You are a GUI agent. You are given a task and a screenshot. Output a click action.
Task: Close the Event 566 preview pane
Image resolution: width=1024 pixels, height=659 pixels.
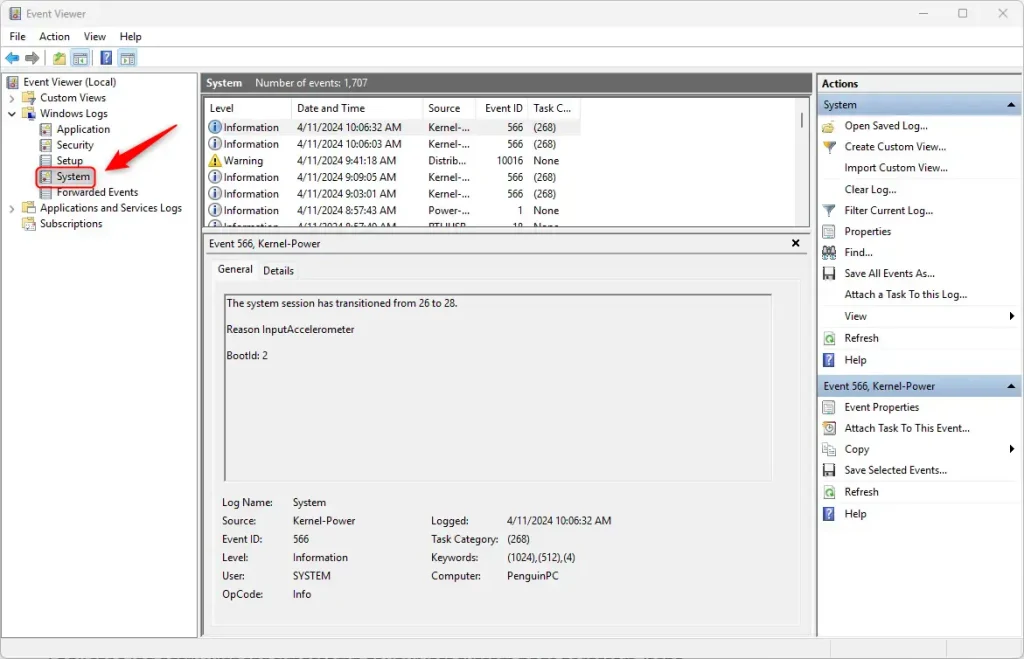tap(795, 243)
